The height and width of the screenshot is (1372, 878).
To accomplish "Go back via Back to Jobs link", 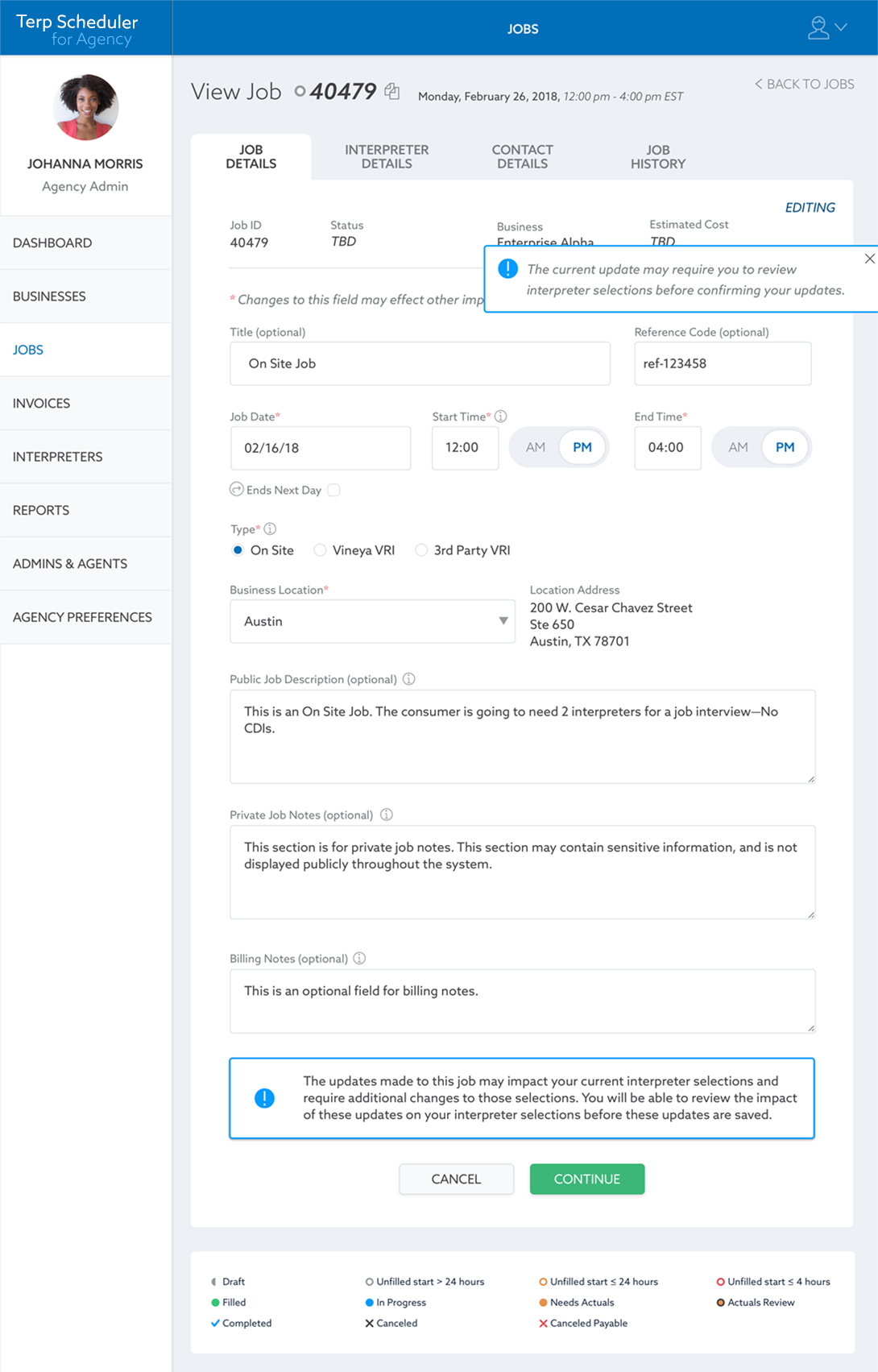I will (x=804, y=84).
